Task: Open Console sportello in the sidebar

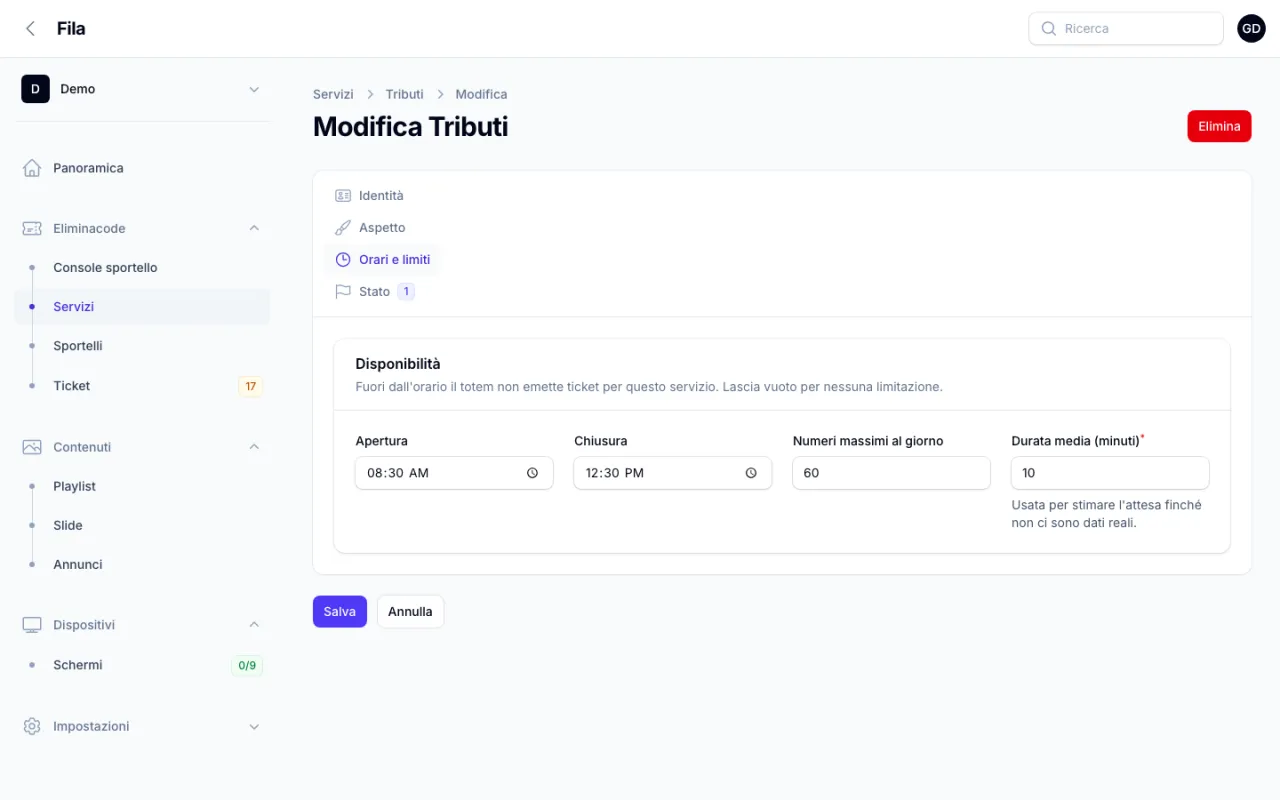Action: click(142, 268)
